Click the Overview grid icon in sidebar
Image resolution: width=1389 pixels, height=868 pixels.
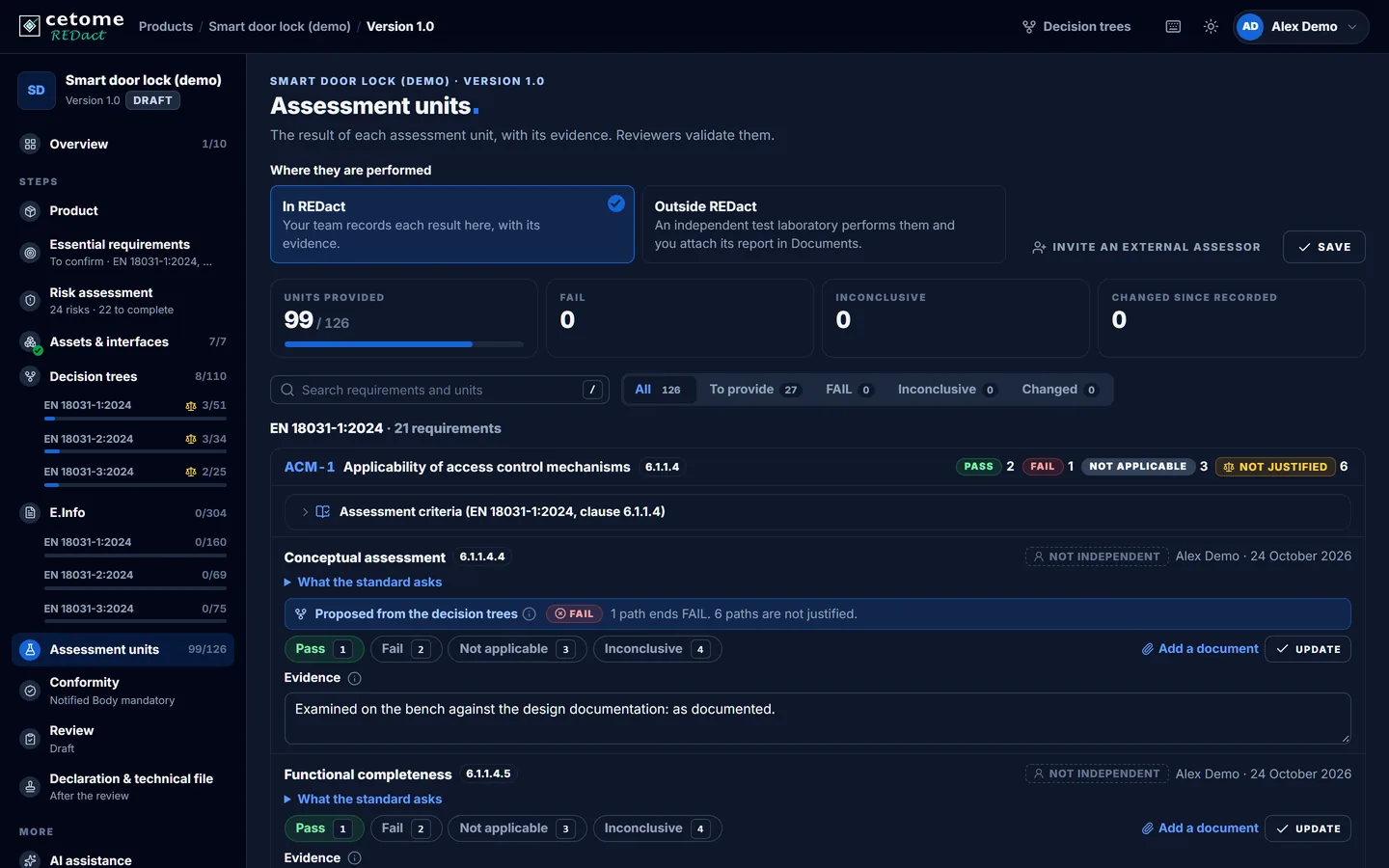pos(30,145)
